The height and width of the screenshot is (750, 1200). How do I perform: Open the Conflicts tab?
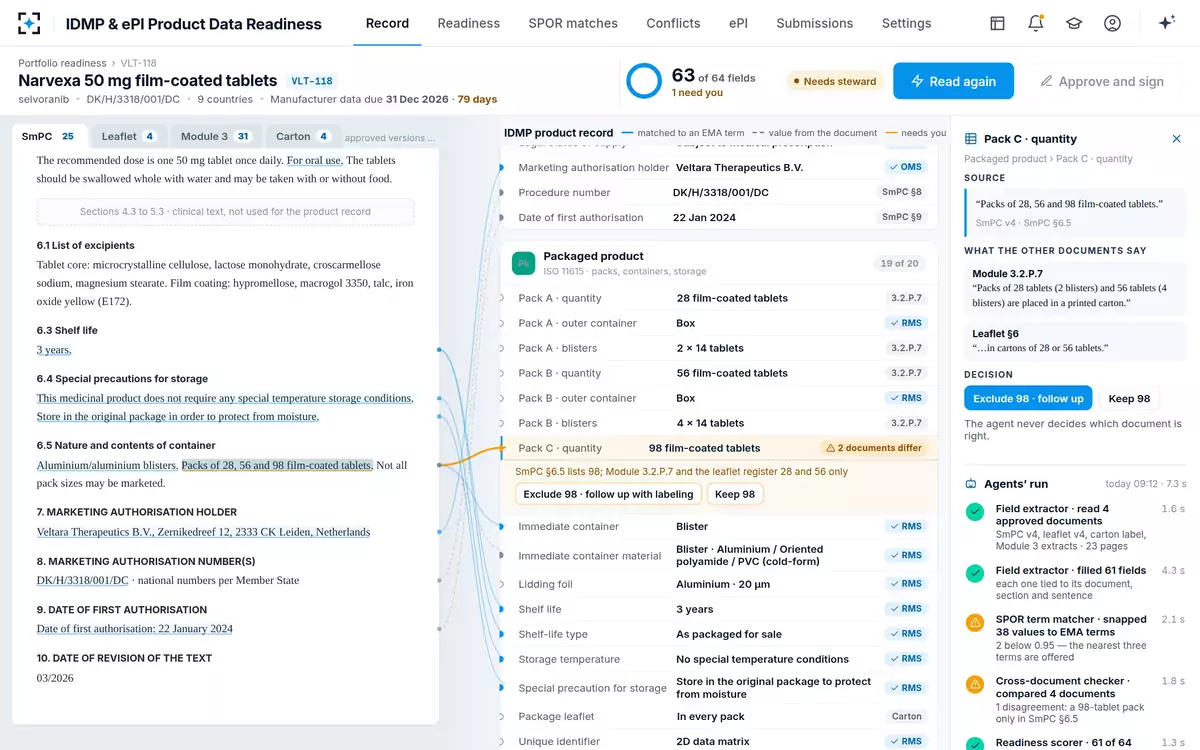click(x=673, y=23)
